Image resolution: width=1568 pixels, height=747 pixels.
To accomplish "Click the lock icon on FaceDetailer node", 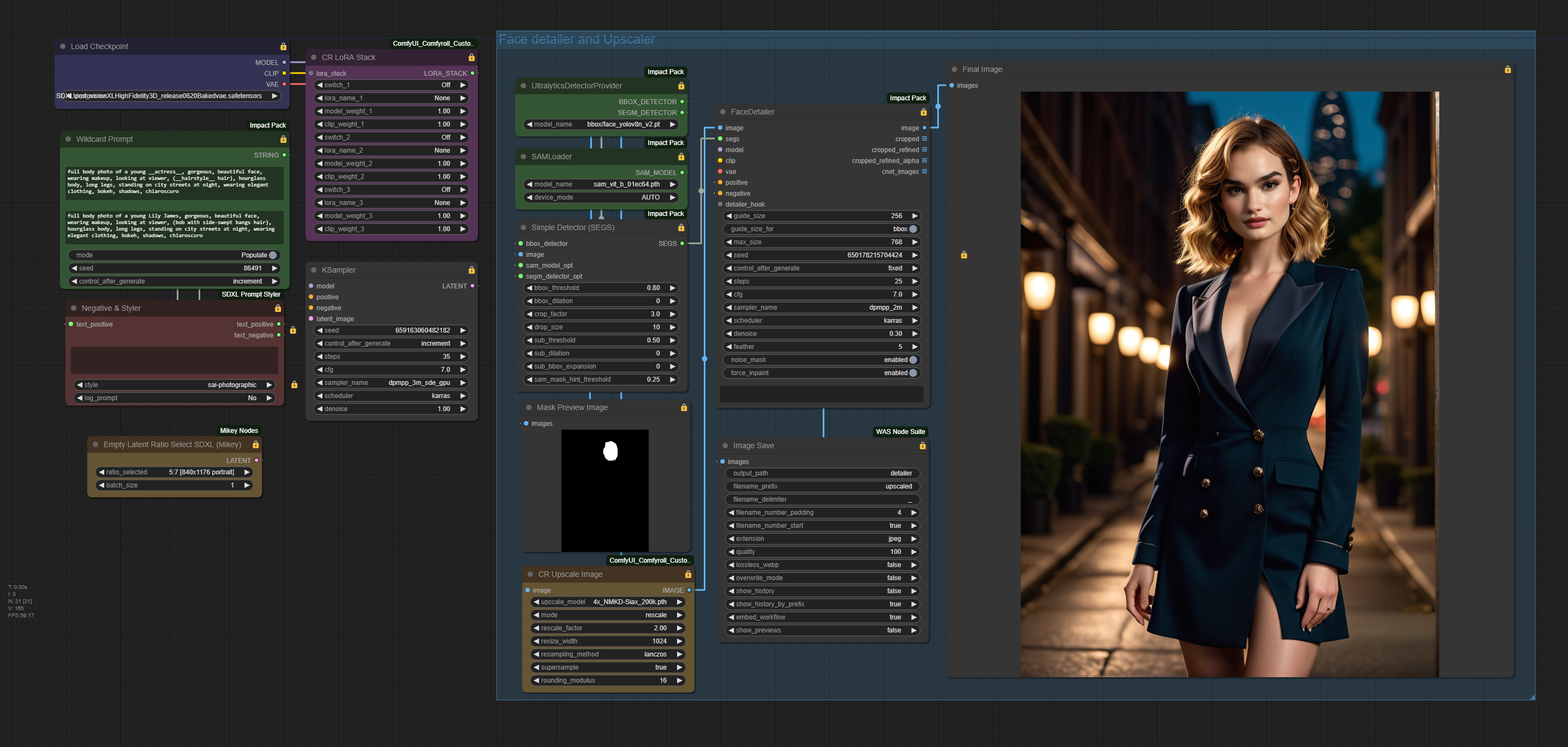I will [923, 112].
